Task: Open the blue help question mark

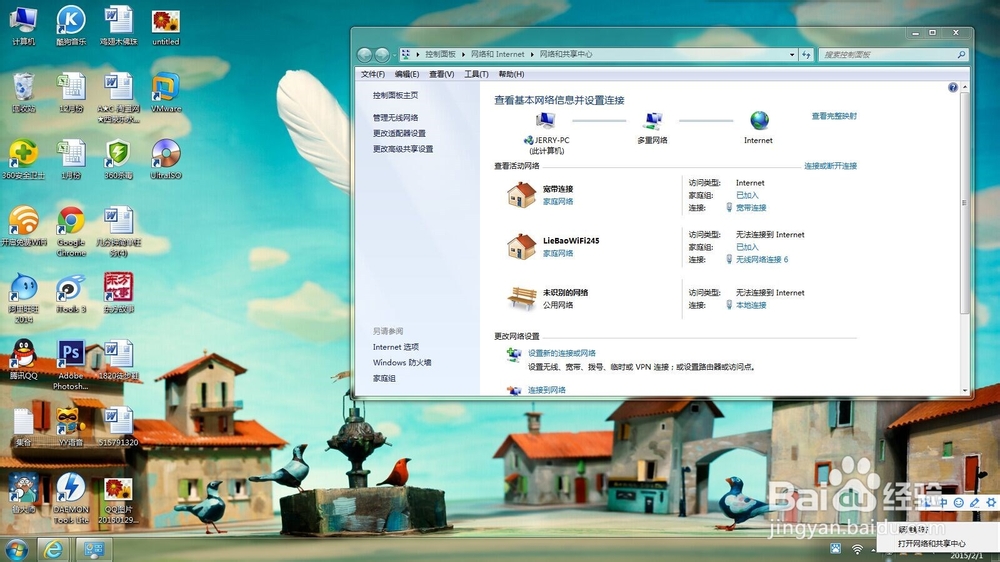Action: (x=953, y=87)
